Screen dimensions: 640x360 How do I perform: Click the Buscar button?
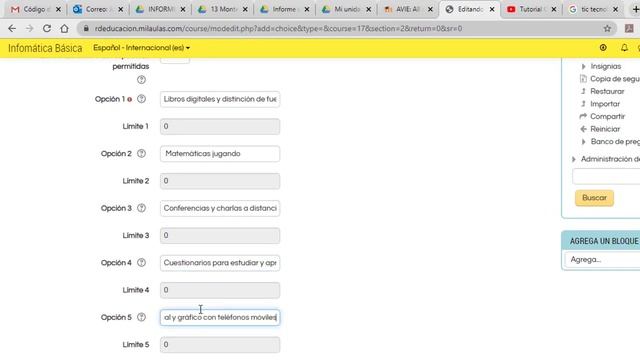point(594,198)
